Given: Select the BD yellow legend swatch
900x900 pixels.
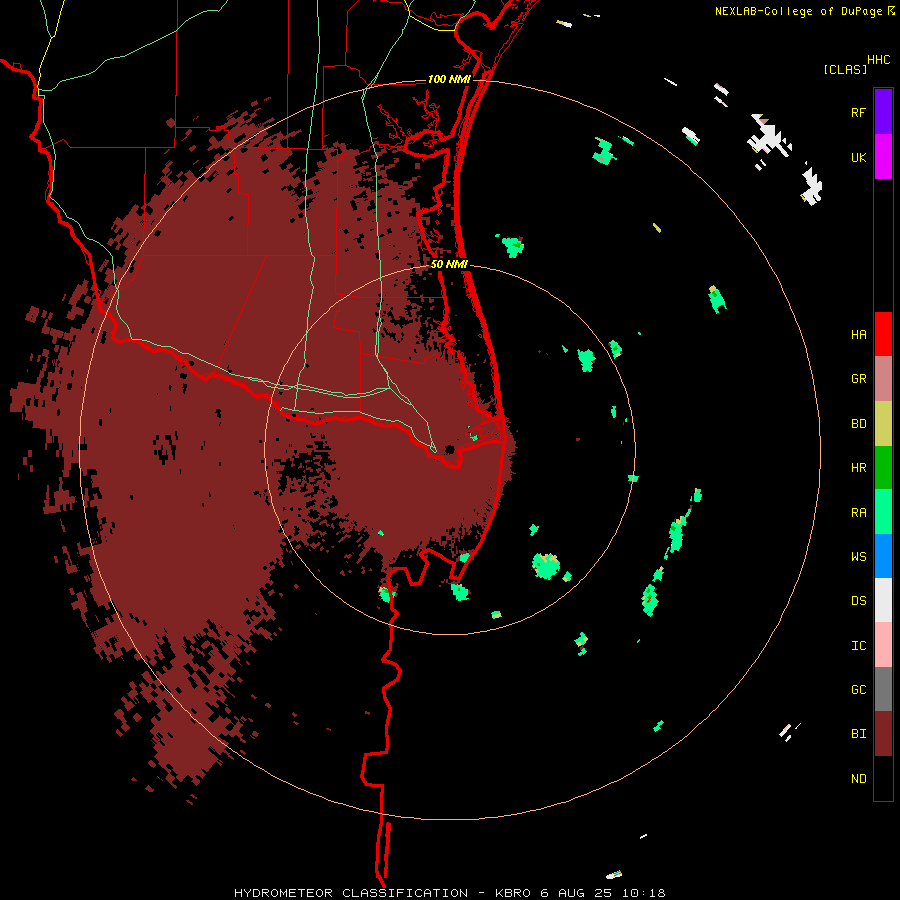Looking at the screenshot, I should click(x=883, y=424).
